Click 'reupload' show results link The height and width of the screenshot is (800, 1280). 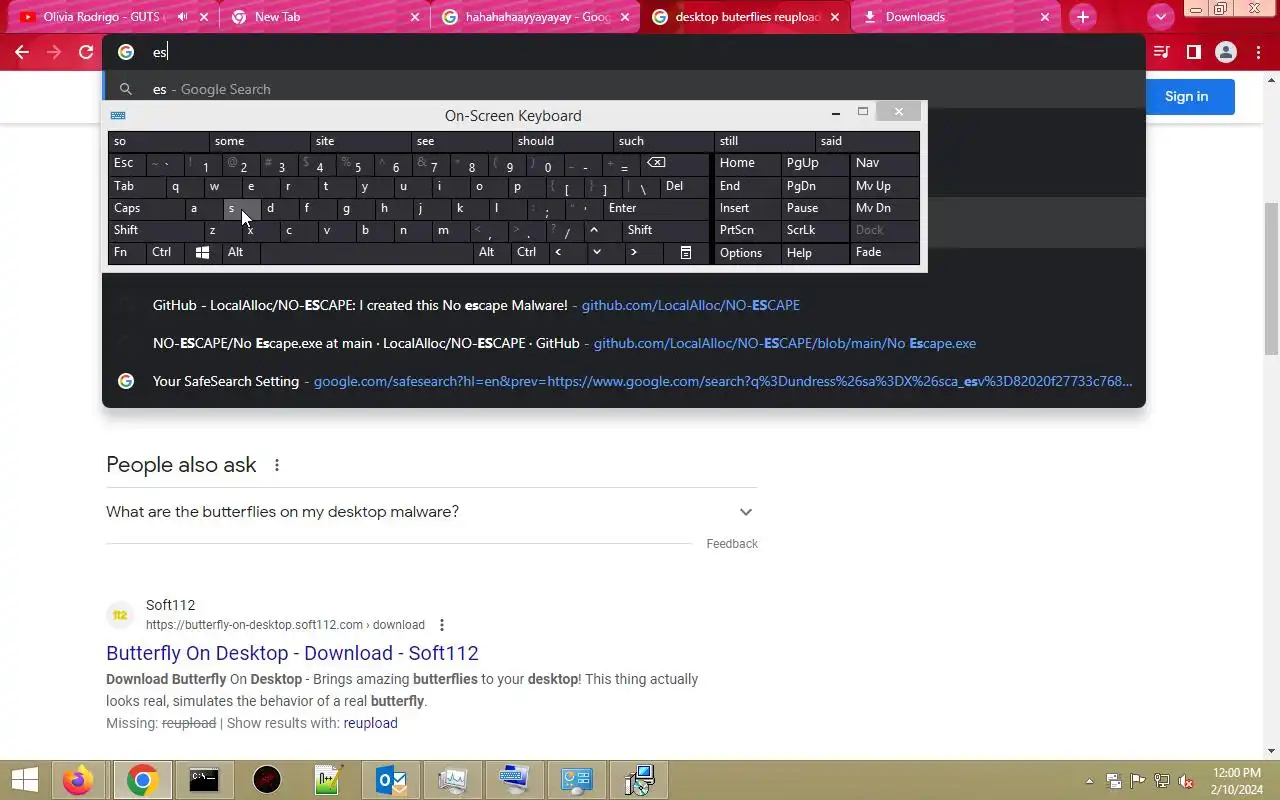370,723
